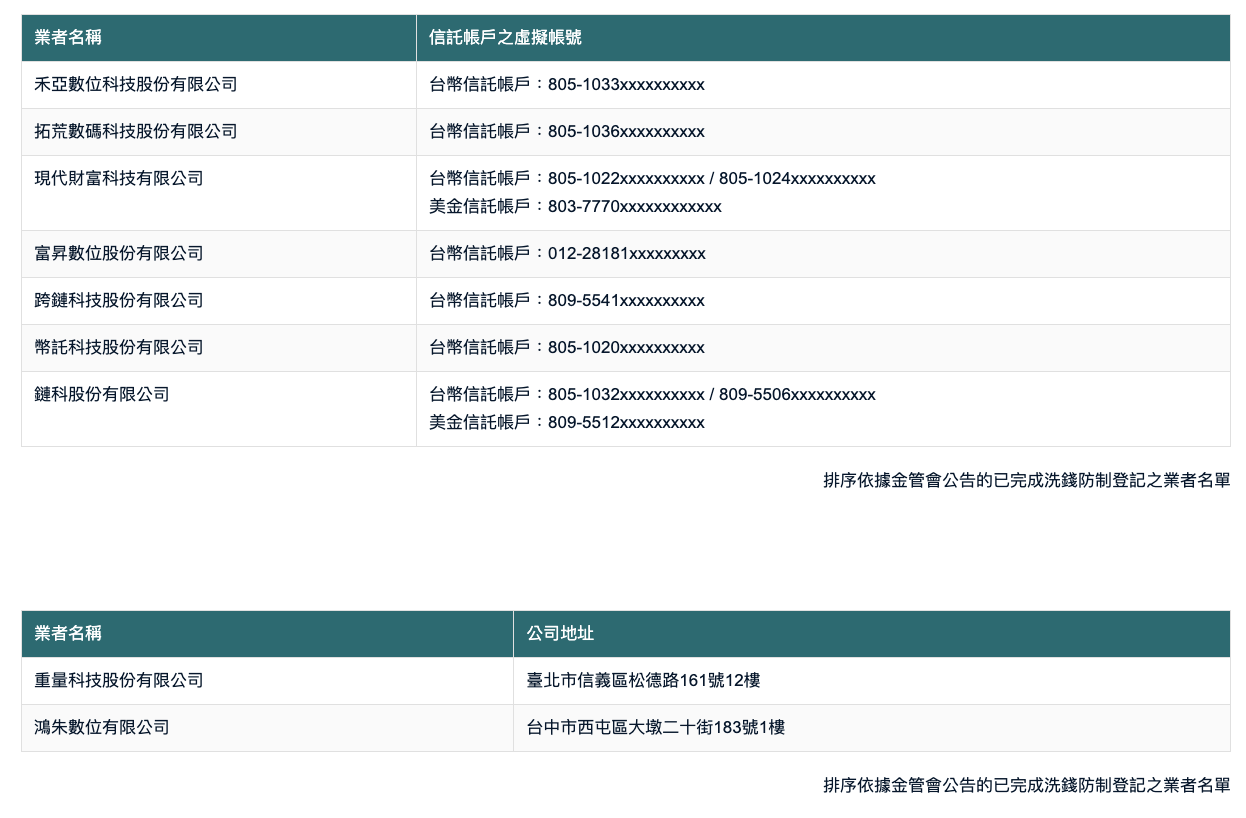Click the 公司地址 header in second table
The width and height of the screenshot is (1246, 818).
[550, 633]
